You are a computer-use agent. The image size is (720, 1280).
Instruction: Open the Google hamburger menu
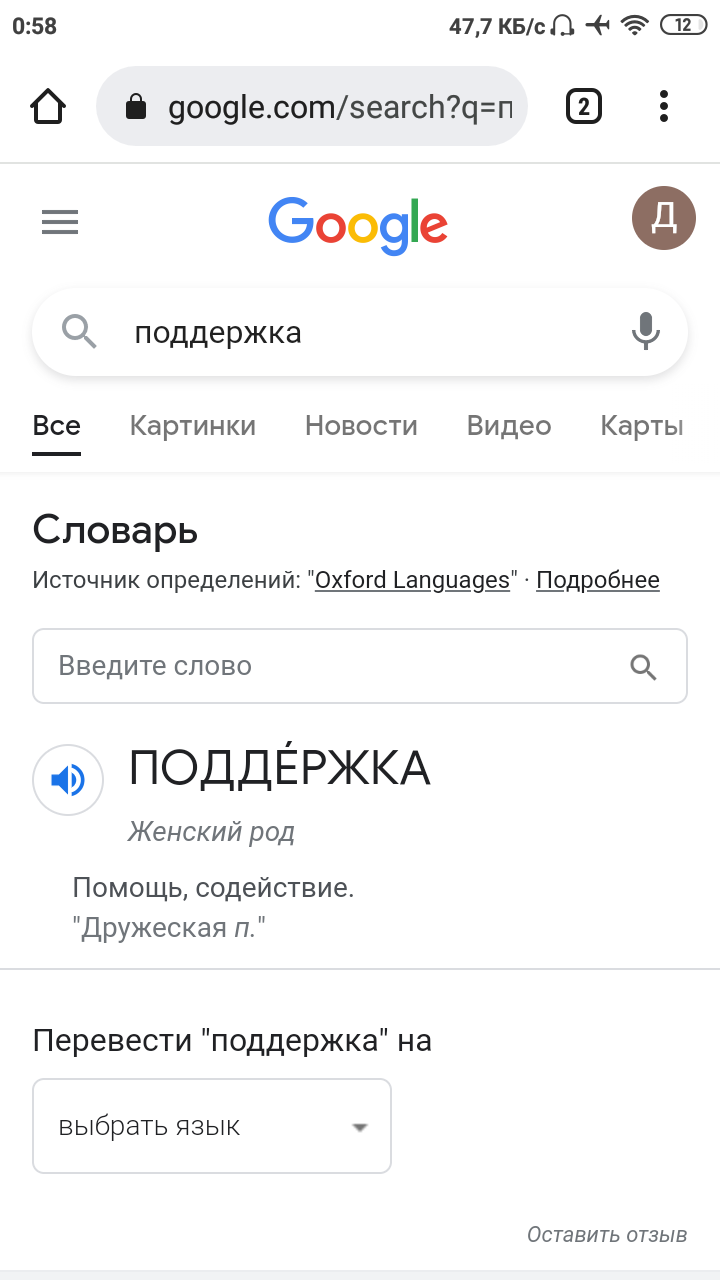[60, 222]
